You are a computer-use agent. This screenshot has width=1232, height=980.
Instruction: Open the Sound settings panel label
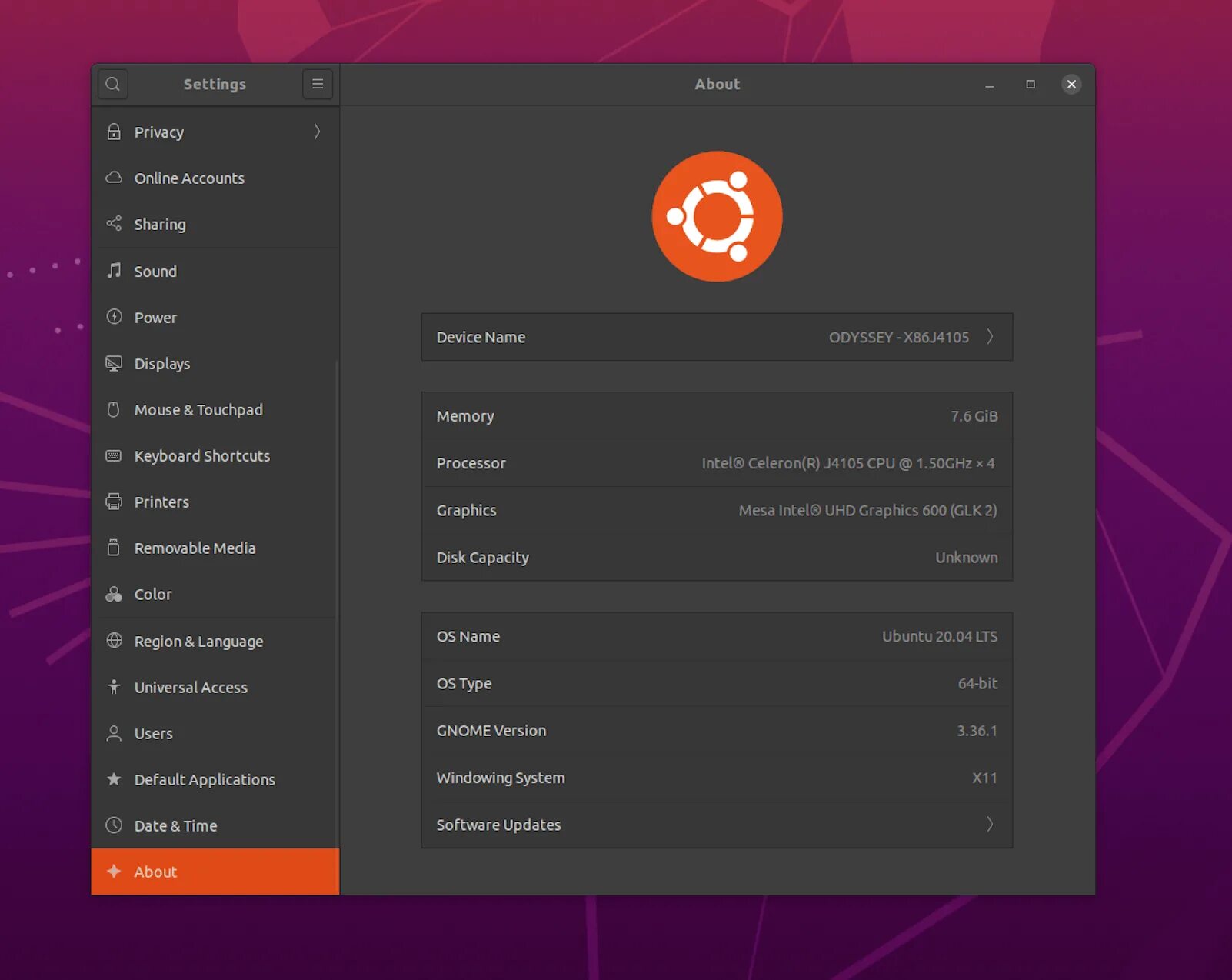tap(155, 272)
